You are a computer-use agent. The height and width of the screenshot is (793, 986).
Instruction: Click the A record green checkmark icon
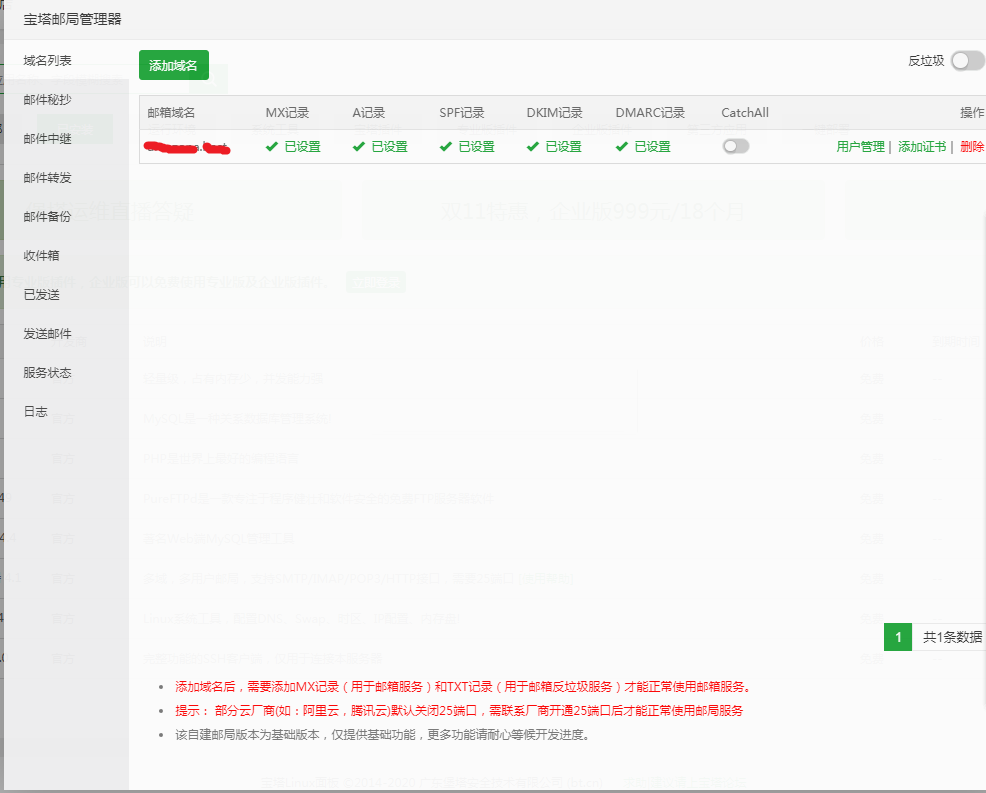tap(358, 147)
